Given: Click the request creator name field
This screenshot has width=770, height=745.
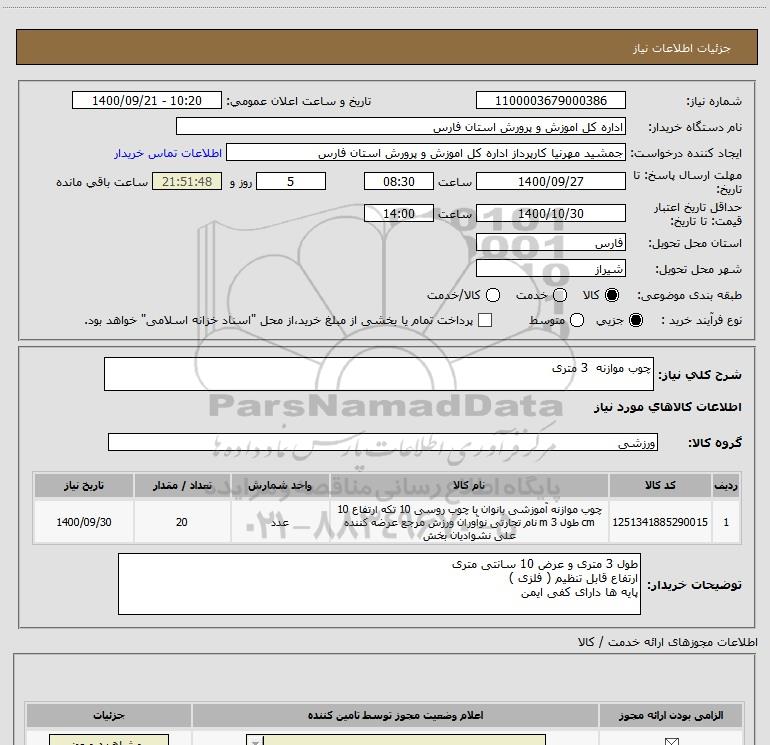Looking at the screenshot, I should pos(426,153).
